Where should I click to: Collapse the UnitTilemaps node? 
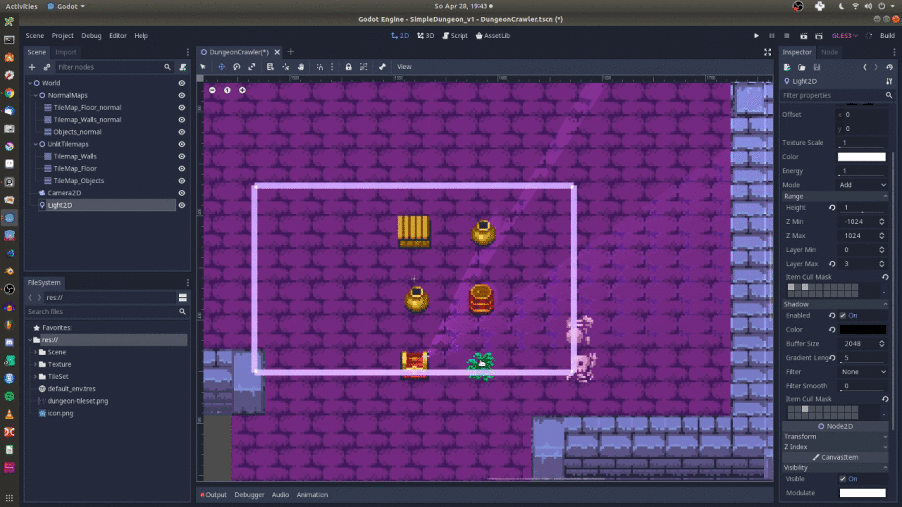point(36,144)
